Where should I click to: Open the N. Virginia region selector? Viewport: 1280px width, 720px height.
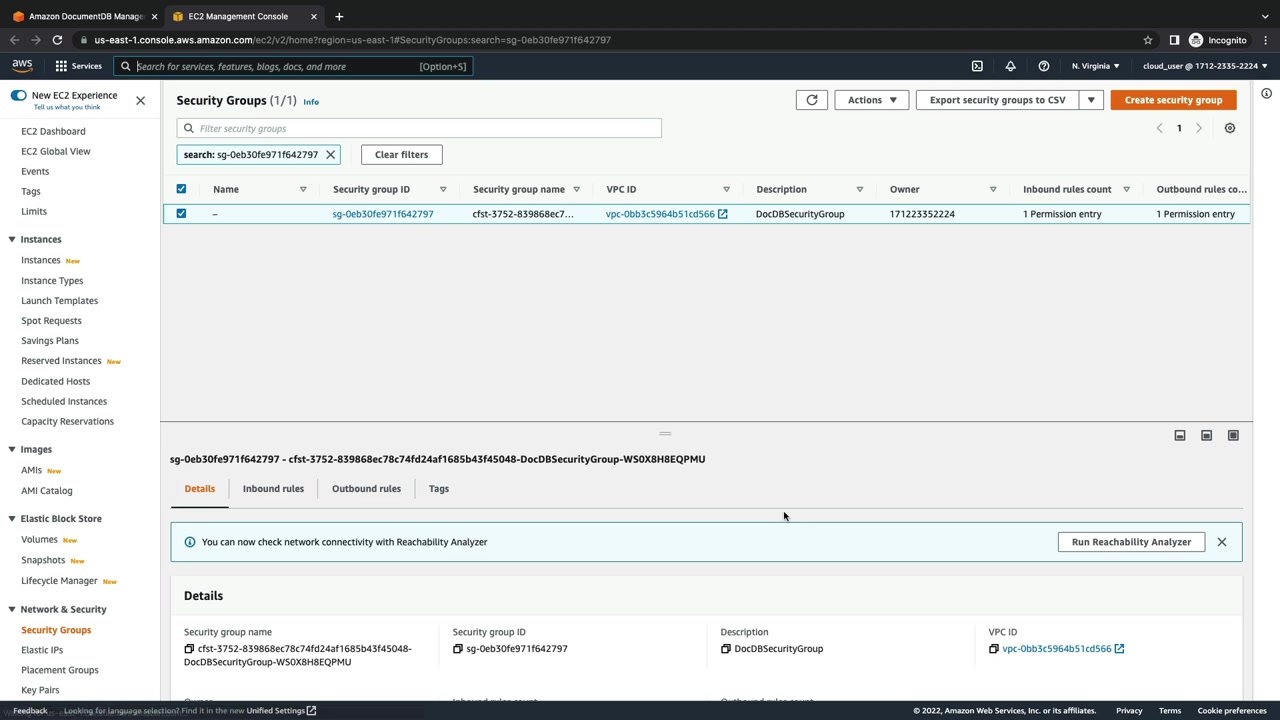tap(1096, 66)
